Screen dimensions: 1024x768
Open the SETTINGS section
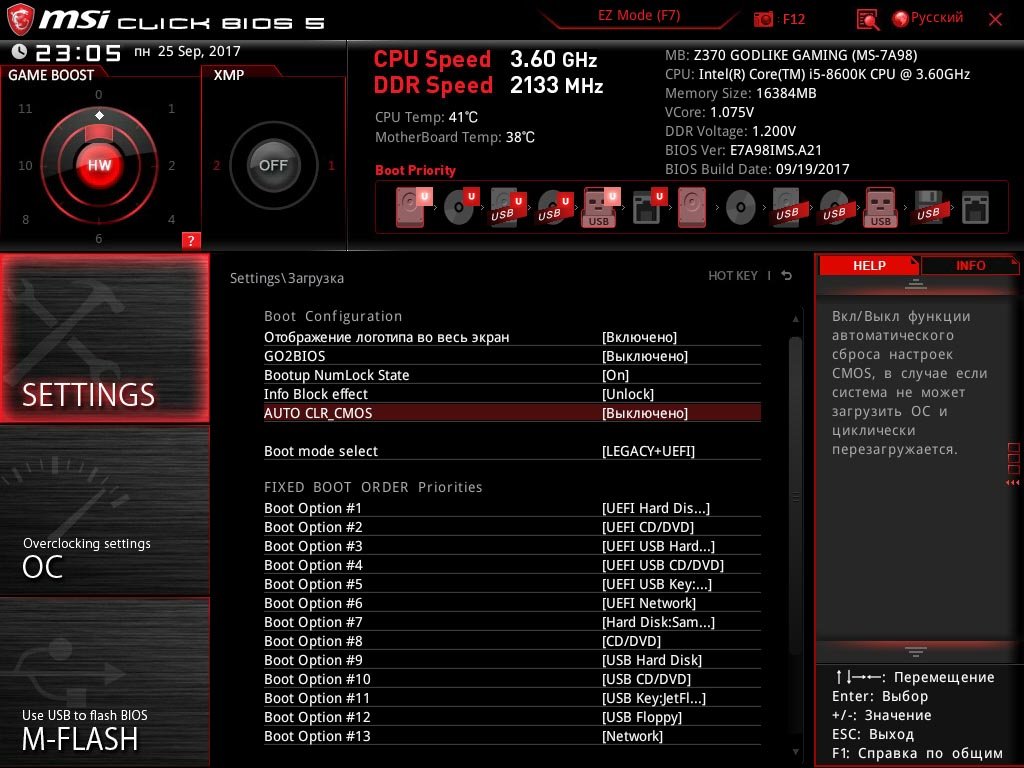click(x=104, y=338)
